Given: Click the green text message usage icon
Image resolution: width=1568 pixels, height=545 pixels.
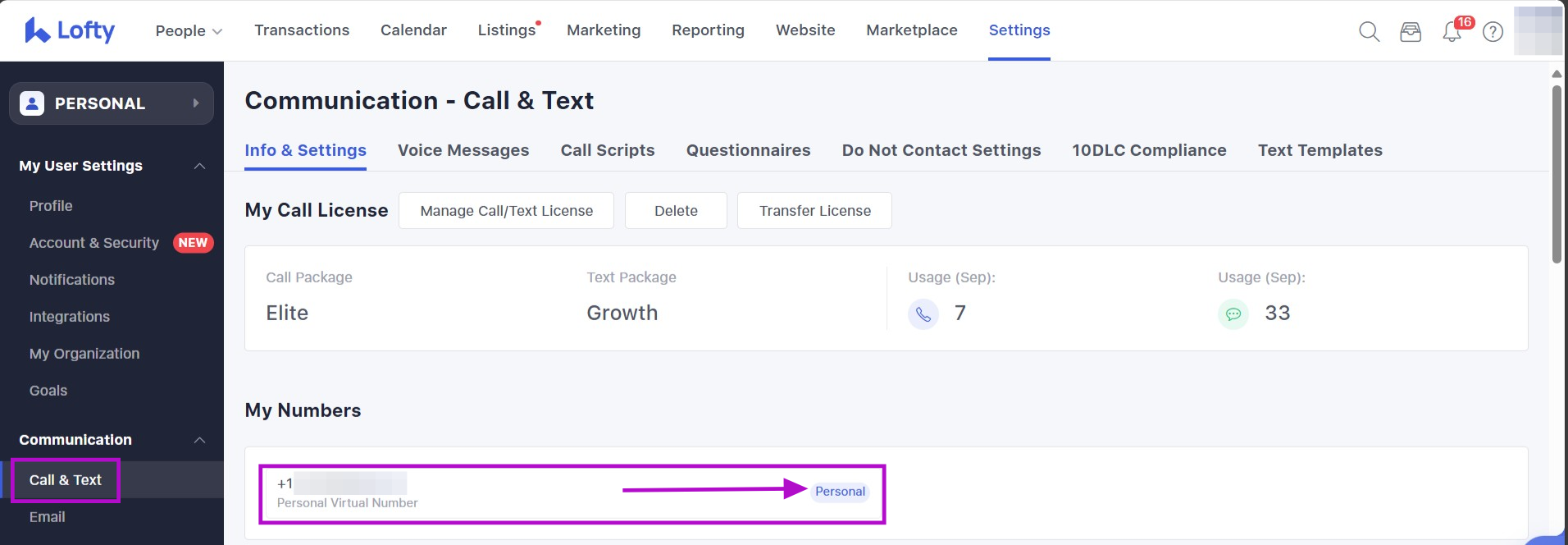Looking at the screenshot, I should [1233, 314].
